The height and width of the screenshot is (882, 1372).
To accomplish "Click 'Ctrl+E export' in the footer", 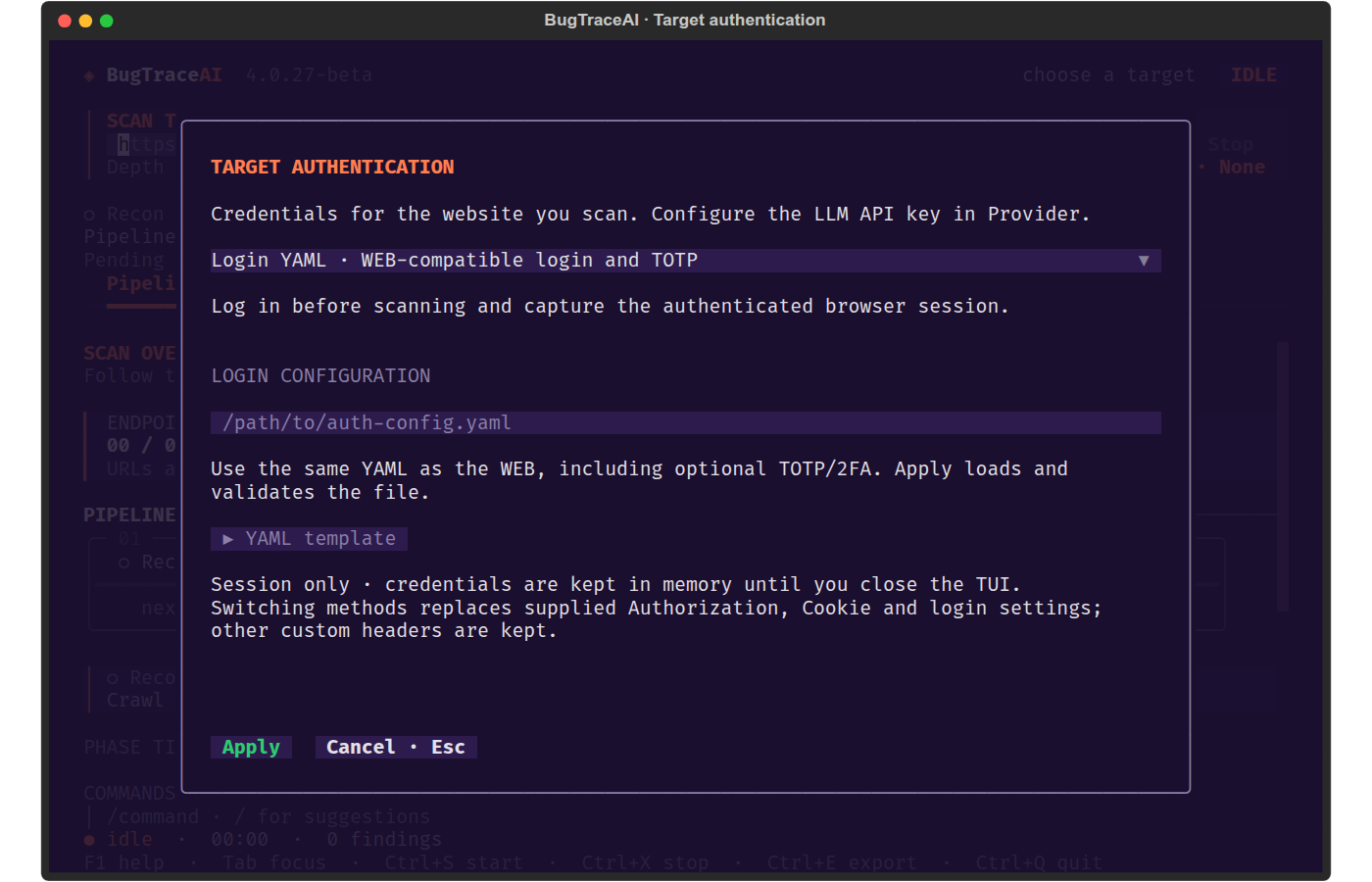I will (x=842, y=862).
